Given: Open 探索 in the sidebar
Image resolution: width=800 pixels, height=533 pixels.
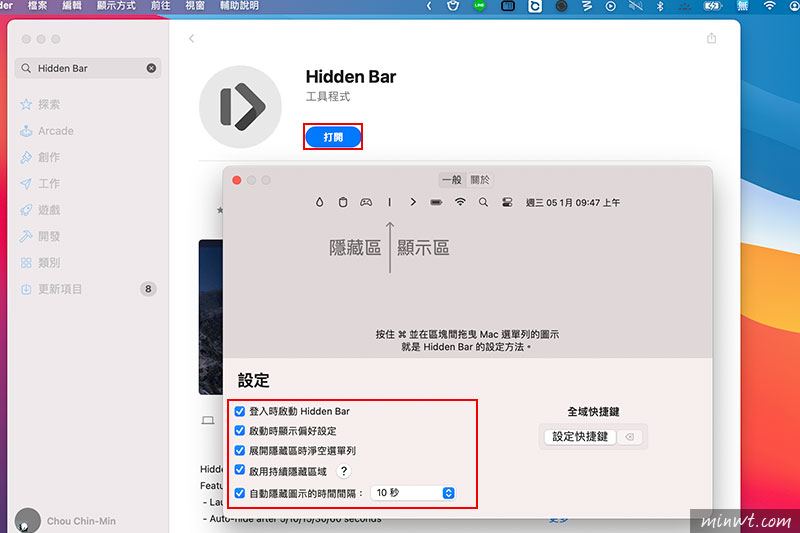Looking at the screenshot, I should pos(40,105).
